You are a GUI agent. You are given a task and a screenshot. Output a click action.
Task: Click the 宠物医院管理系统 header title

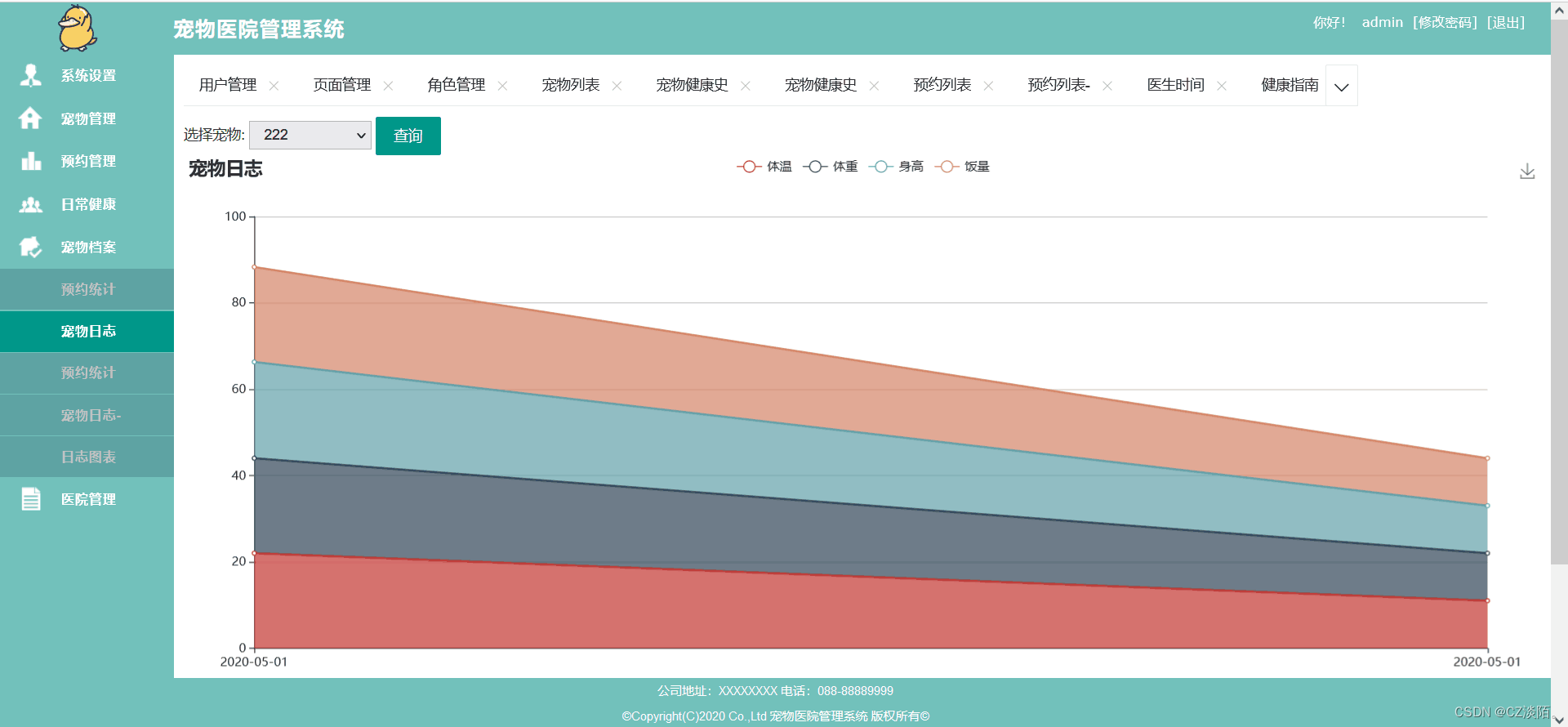tap(259, 29)
